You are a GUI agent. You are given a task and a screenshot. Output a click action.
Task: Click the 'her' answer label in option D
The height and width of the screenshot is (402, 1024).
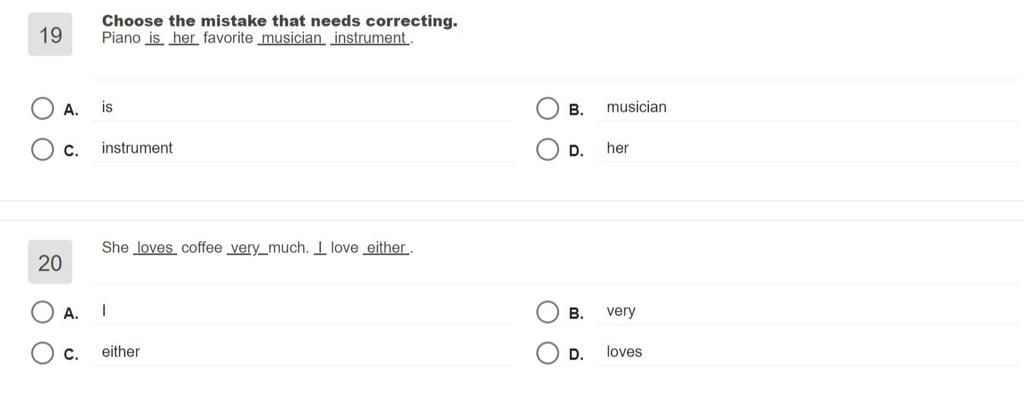[617, 148]
